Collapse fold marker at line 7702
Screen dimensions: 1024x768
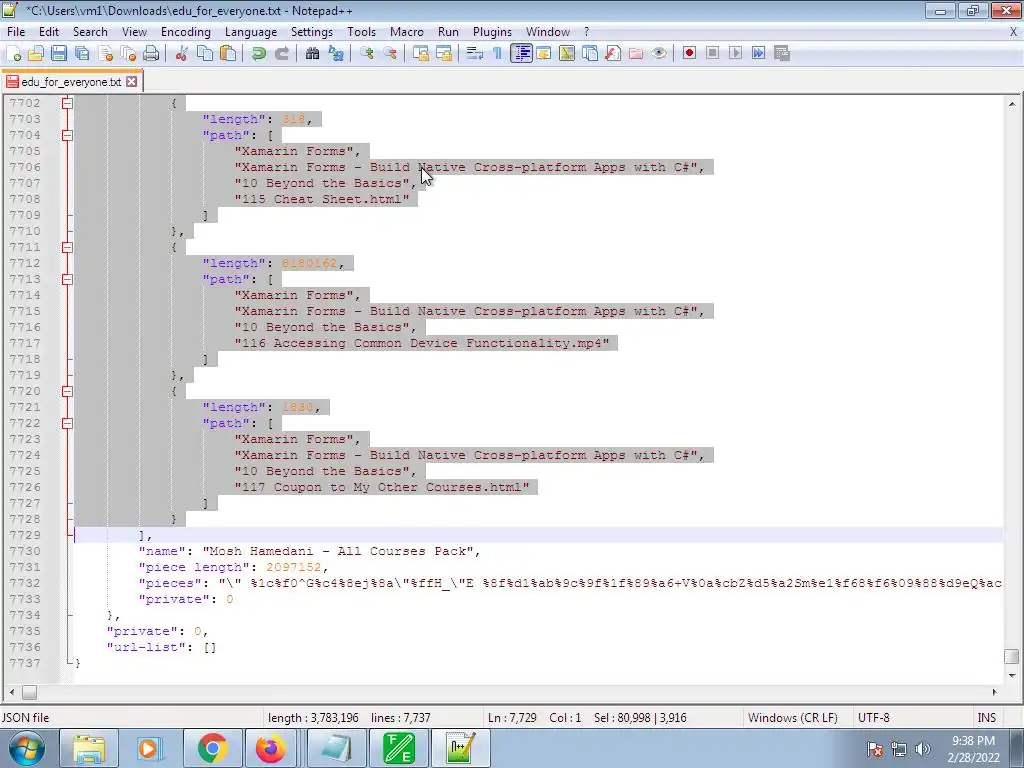67,103
